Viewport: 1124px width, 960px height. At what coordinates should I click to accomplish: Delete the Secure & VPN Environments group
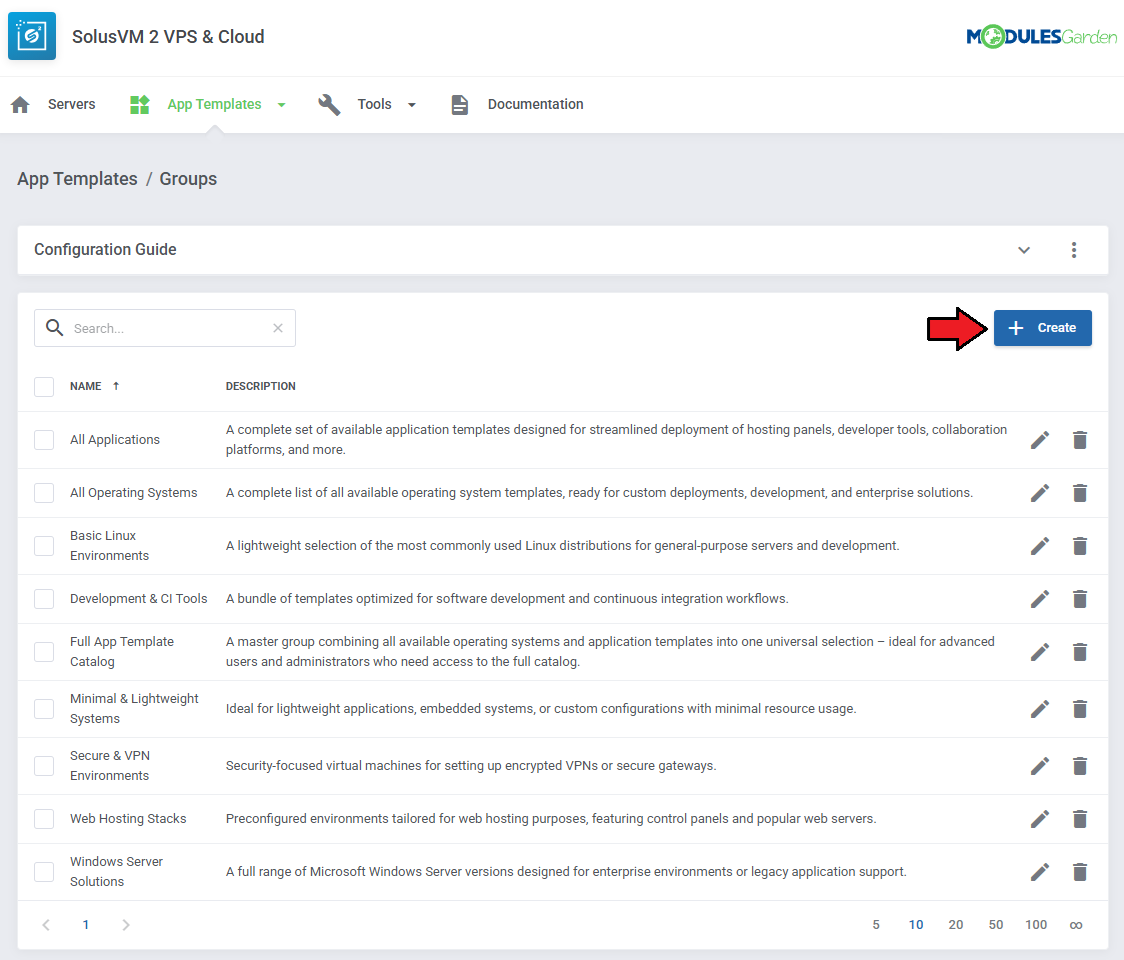tap(1080, 766)
